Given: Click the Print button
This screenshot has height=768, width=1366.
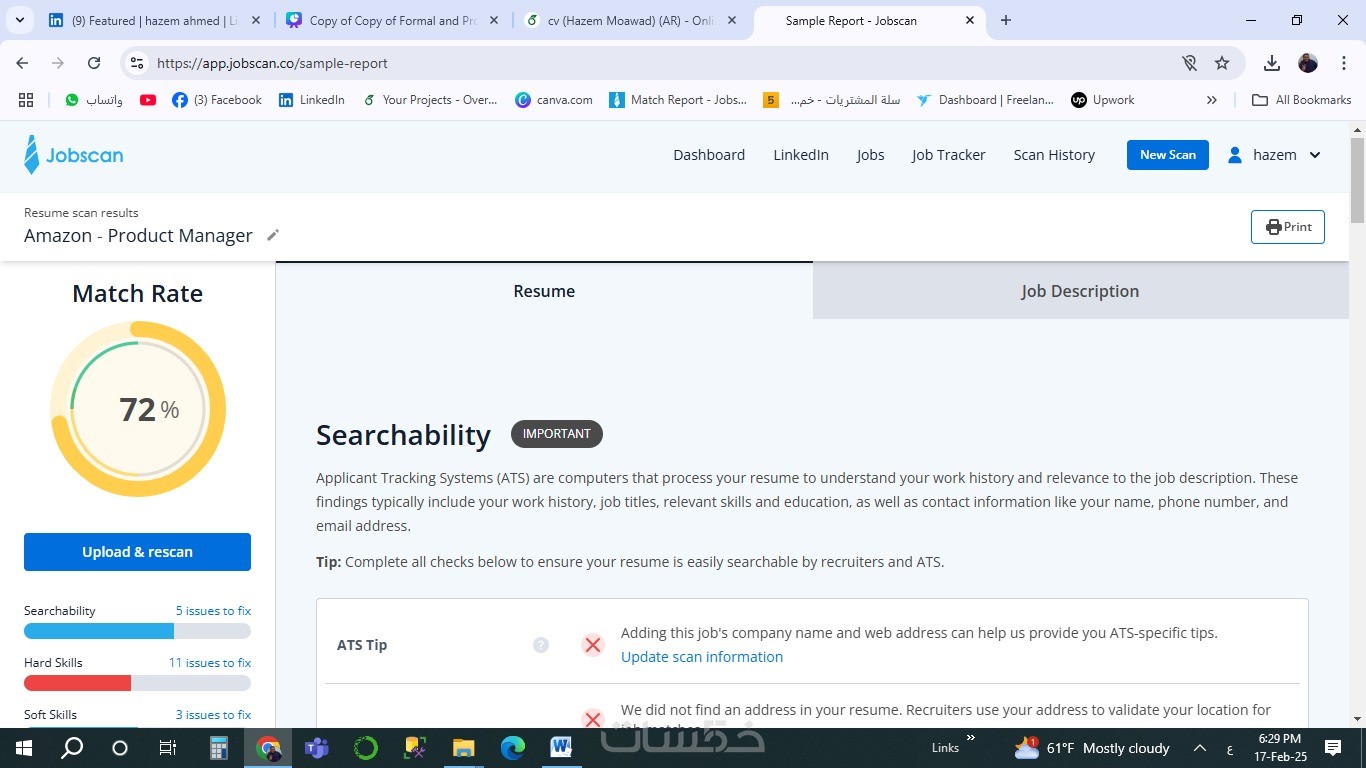Looking at the screenshot, I should [x=1288, y=227].
